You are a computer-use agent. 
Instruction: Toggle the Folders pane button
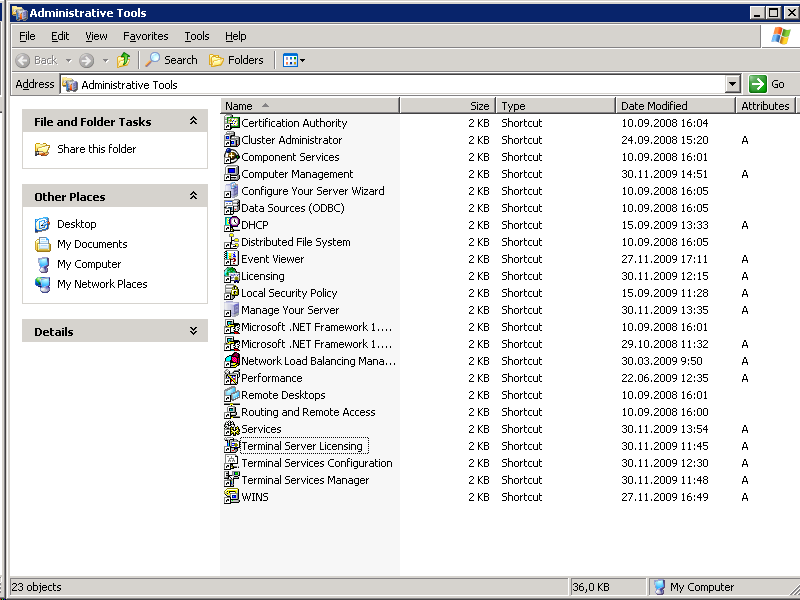click(x=236, y=60)
